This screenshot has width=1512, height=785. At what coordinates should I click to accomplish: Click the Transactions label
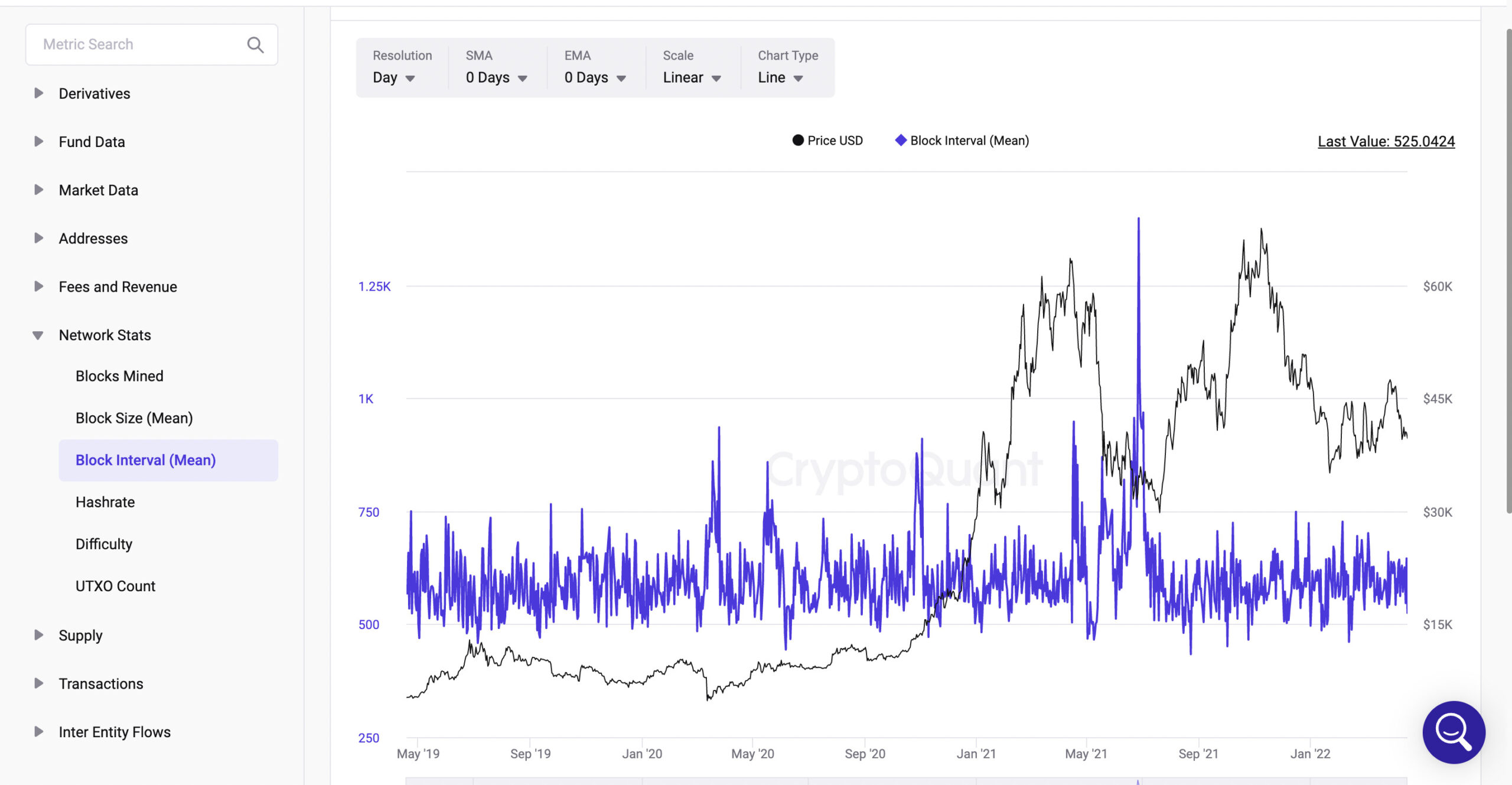click(101, 683)
